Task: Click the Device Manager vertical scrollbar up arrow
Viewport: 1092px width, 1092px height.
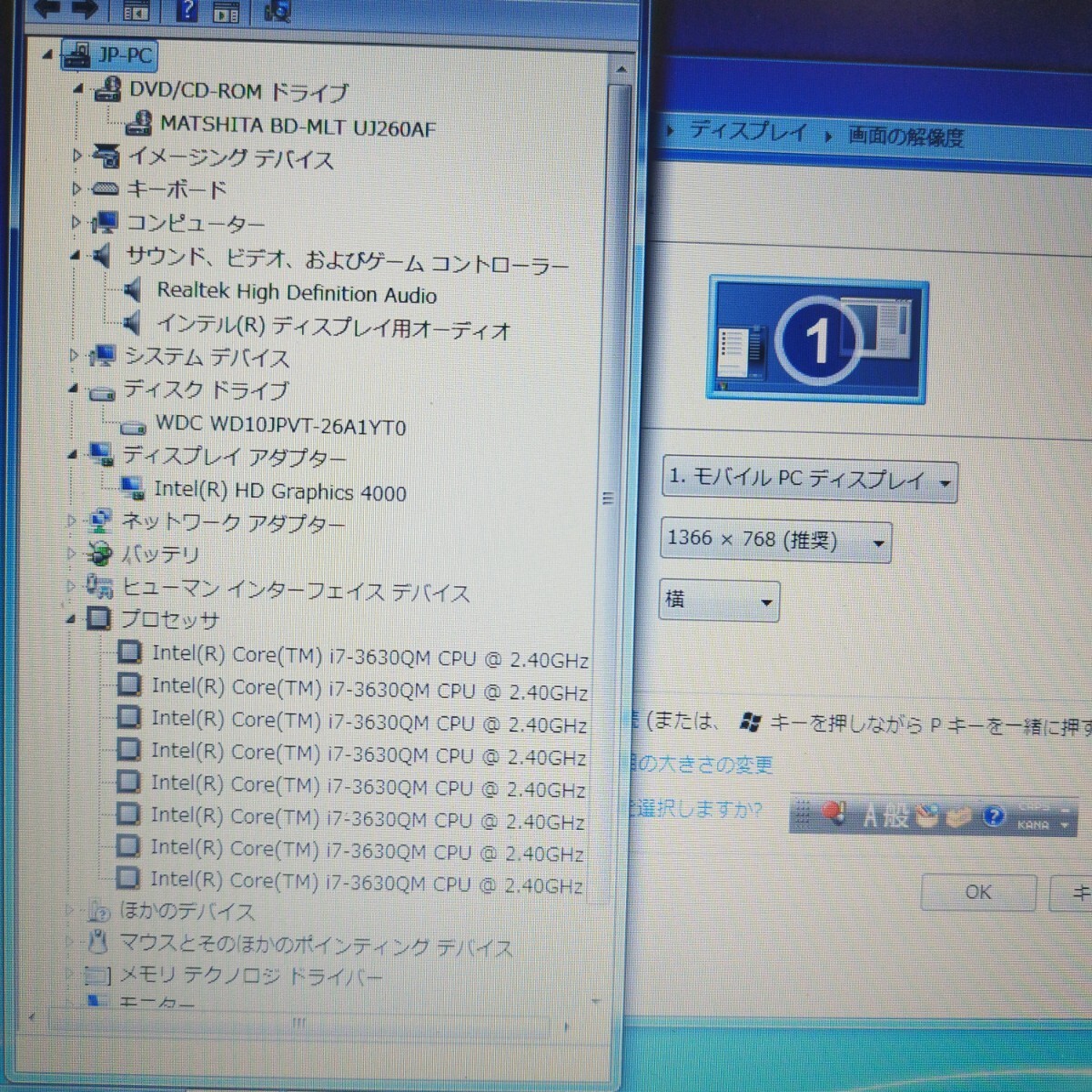Action: click(621, 70)
